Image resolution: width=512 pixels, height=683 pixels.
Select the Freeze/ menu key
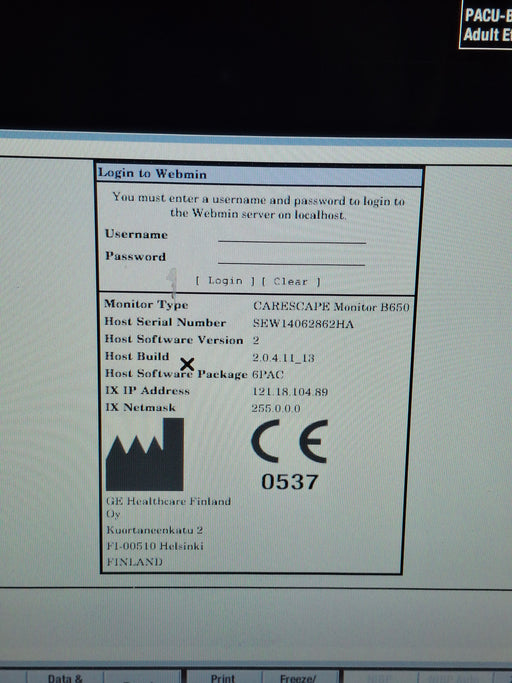point(300,676)
